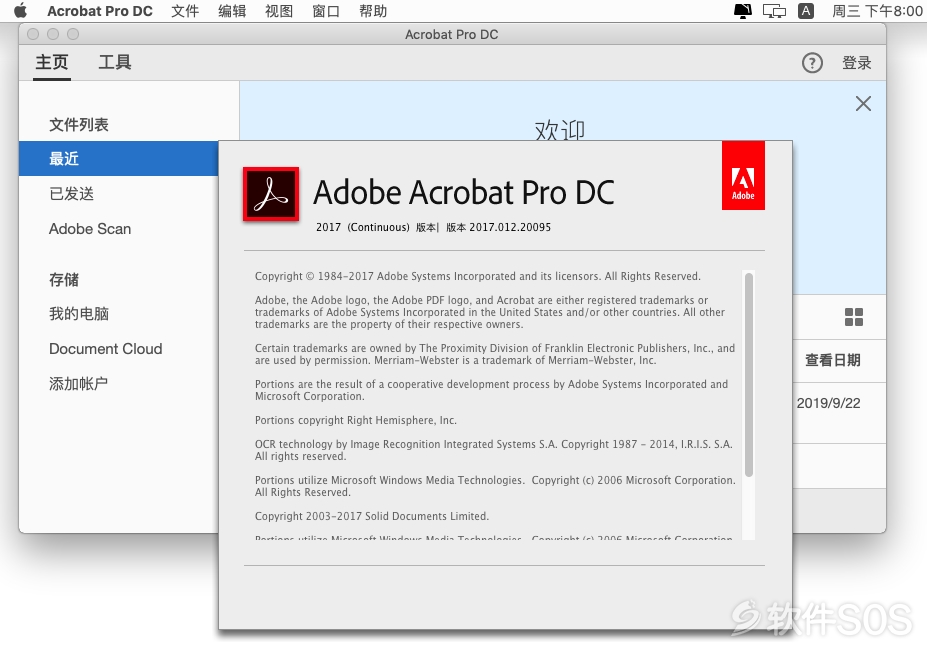The image size is (927, 648).
Task: Switch to the 工具 tab
Action: [x=115, y=62]
